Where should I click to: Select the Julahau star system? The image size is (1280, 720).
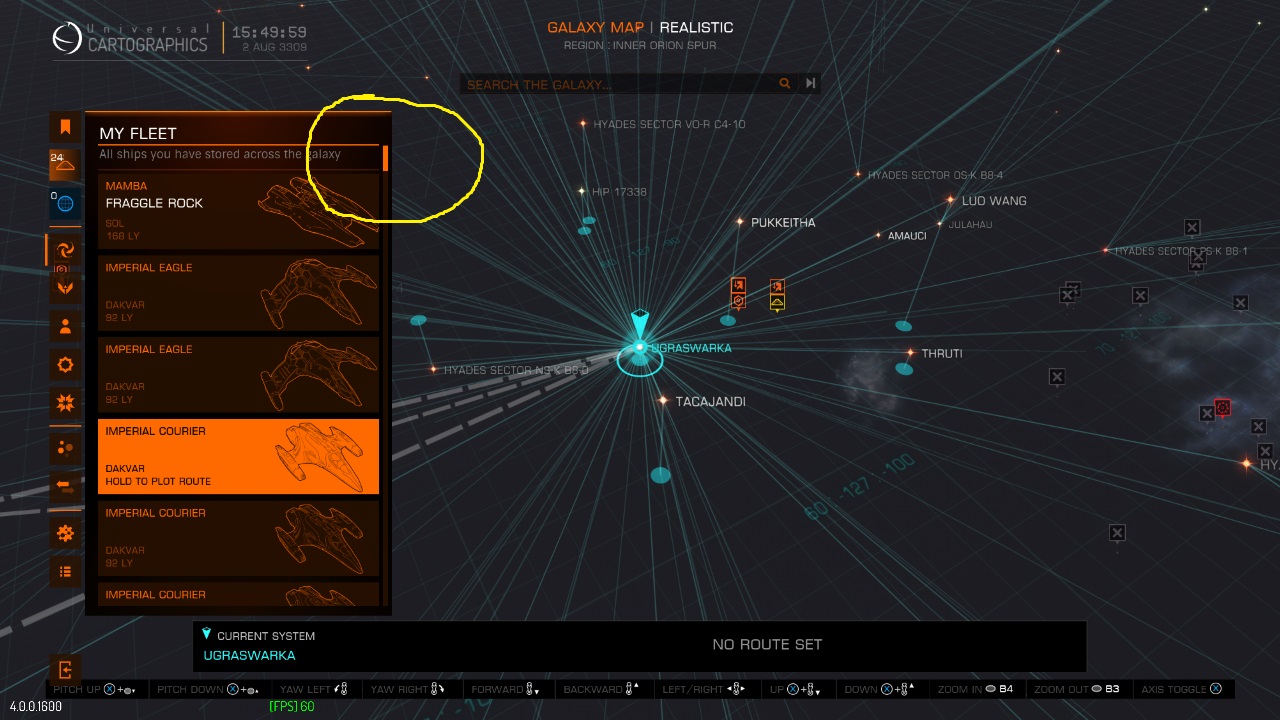click(x=963, y=225)
